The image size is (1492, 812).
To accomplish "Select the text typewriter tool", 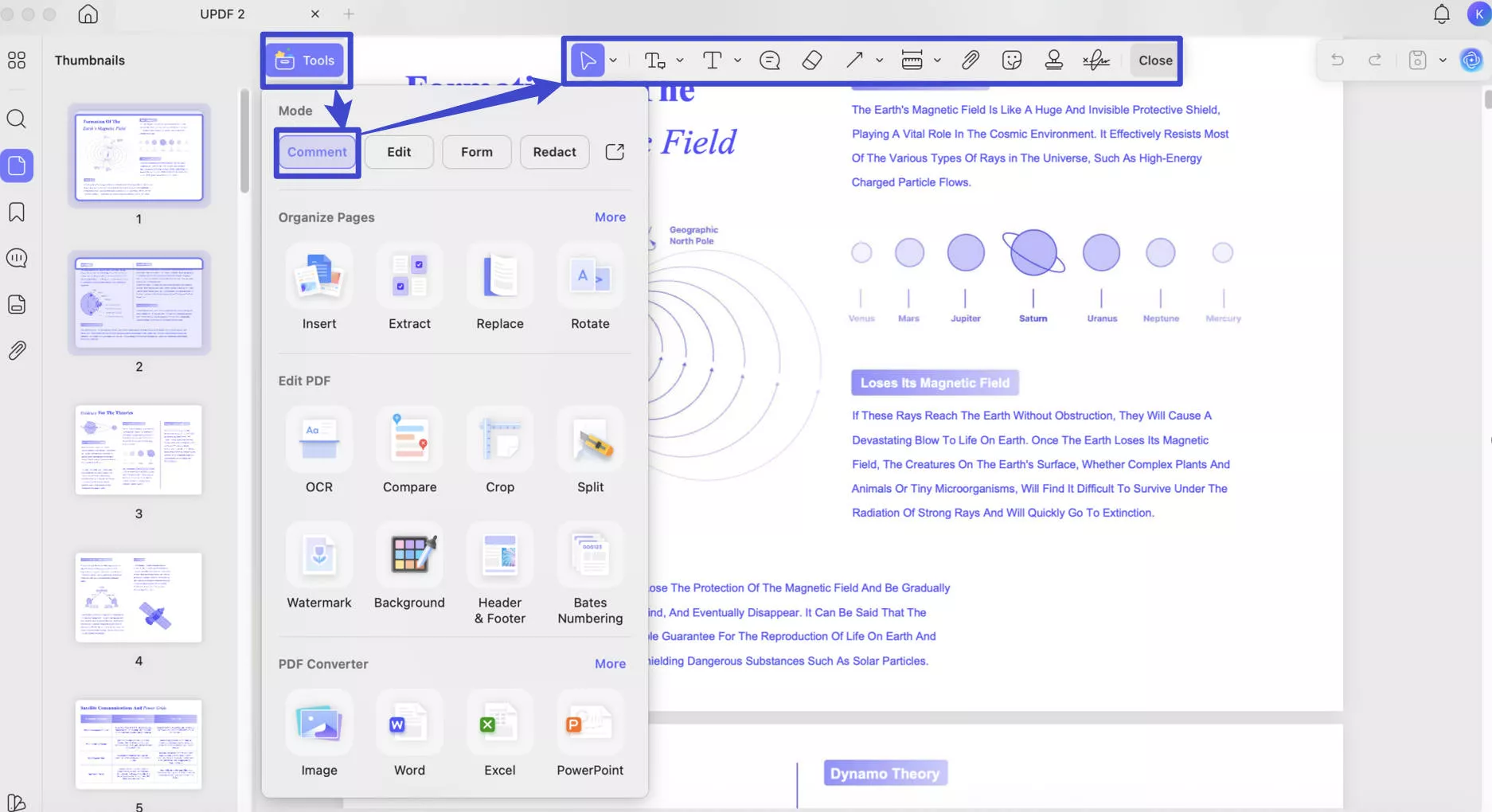I will pos(713,60).
